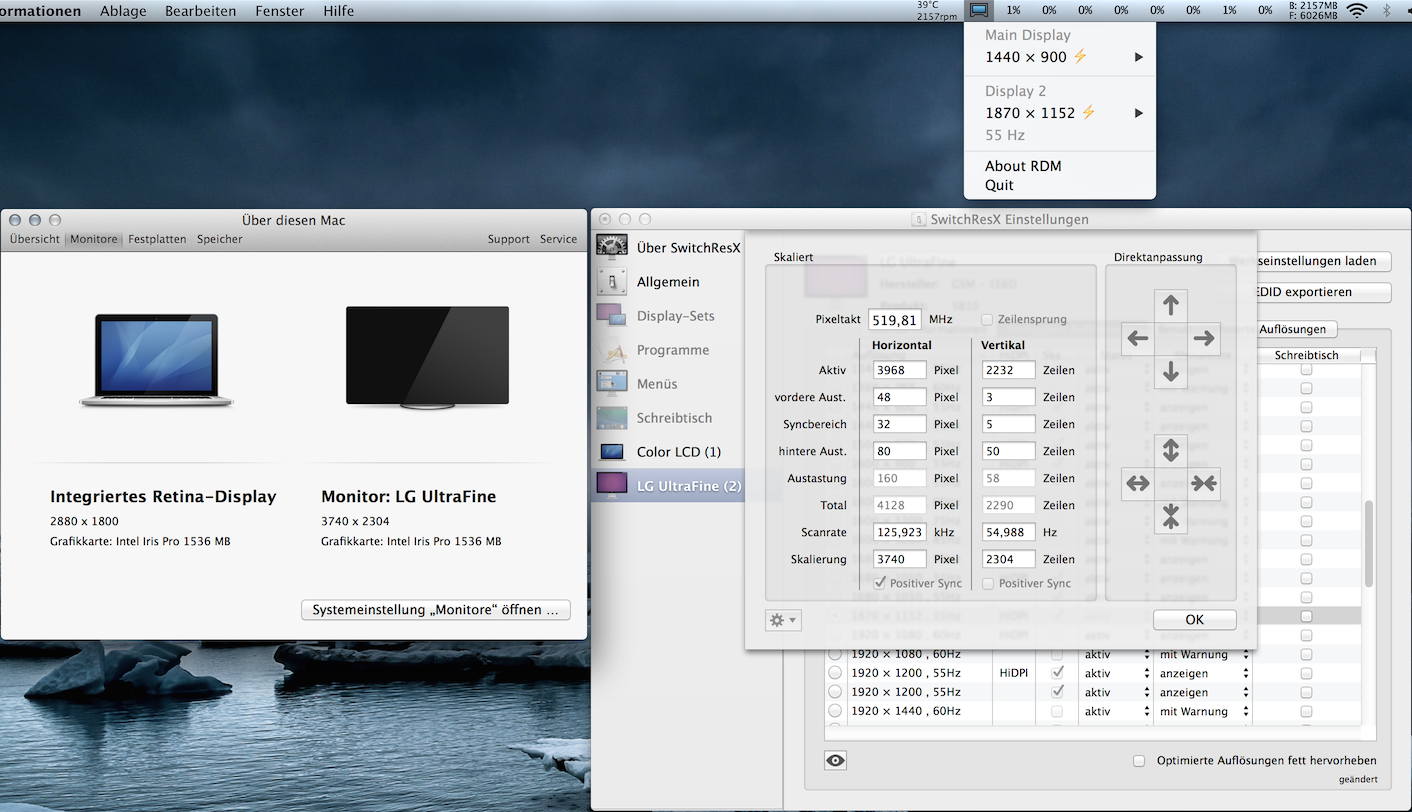This screenshot has width=1412, height=812.
Task: Open the Bearbeiten menu
Action: pyautogui.click(x=201, y=11)
